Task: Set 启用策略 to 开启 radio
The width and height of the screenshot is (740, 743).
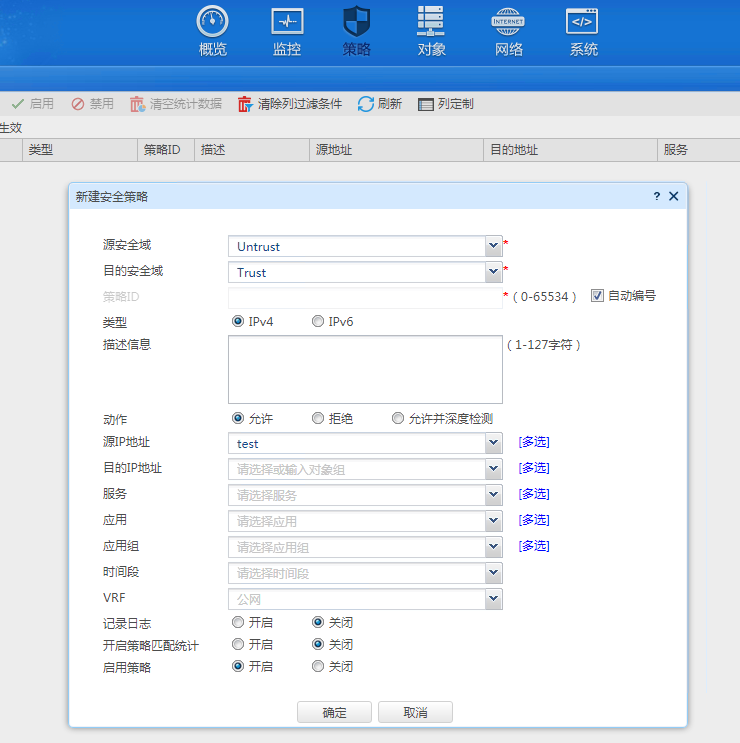Action: point(238,666)
